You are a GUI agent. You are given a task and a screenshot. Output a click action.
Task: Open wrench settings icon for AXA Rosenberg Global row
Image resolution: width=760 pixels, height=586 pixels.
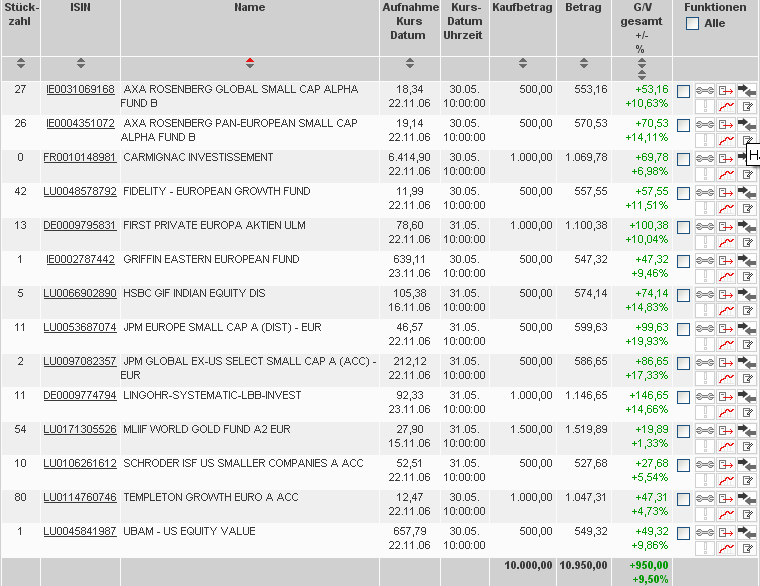(x=705, y=91)
